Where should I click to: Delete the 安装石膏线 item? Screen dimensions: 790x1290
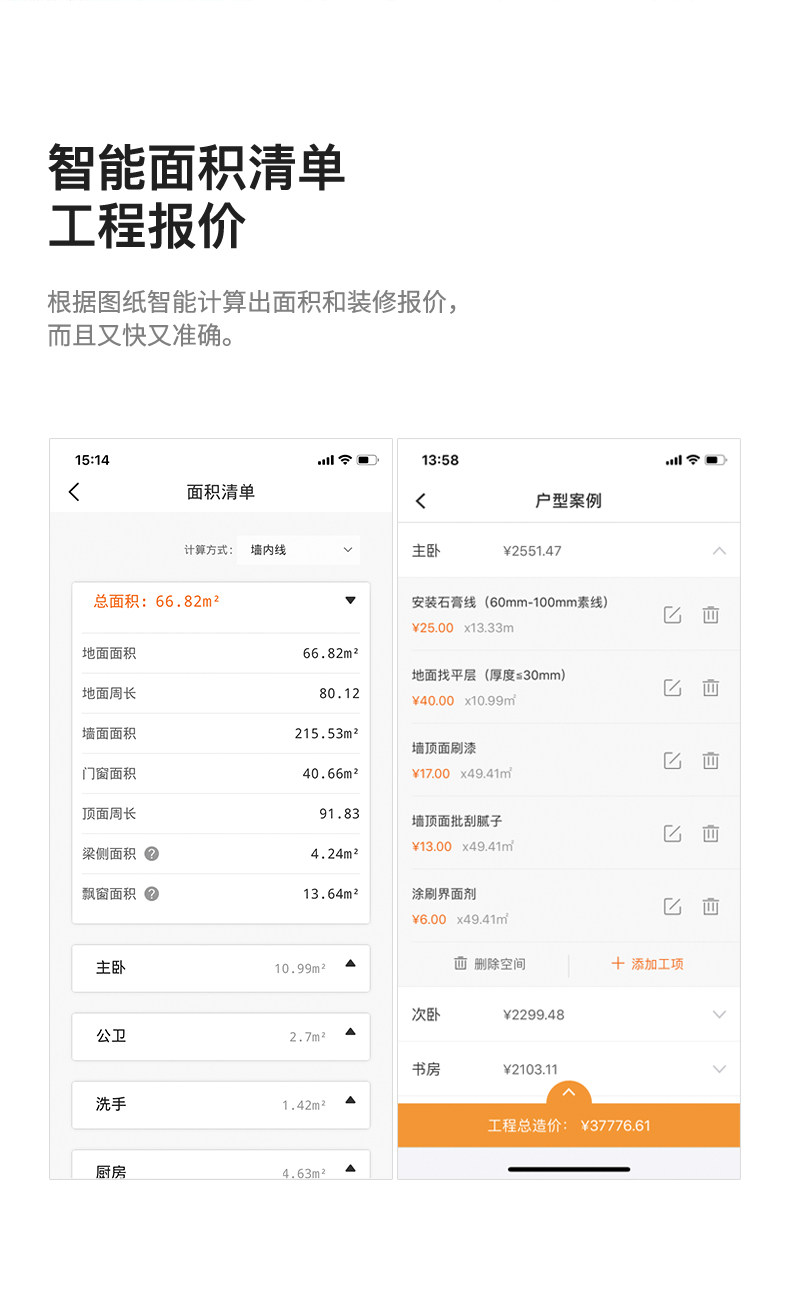710,615
